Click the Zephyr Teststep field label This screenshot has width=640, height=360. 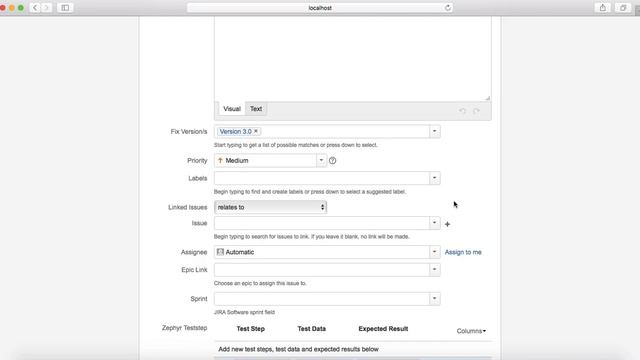(184, 328)
